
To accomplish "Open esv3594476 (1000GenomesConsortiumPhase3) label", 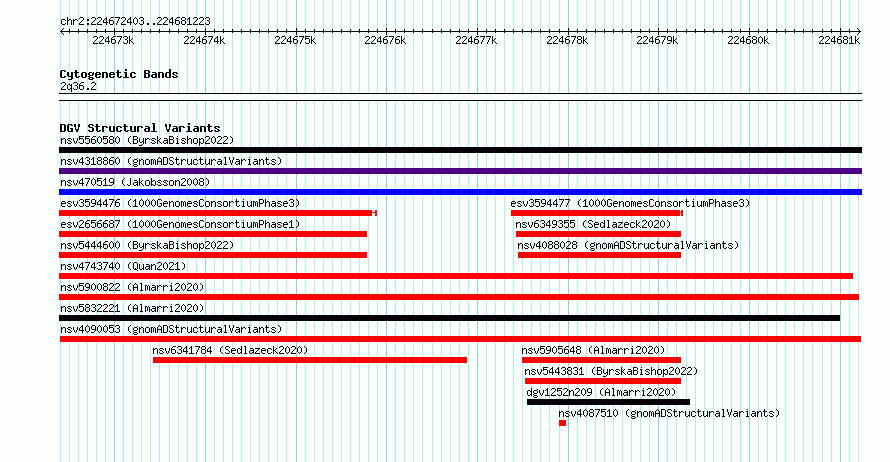I will coord(180,203).
